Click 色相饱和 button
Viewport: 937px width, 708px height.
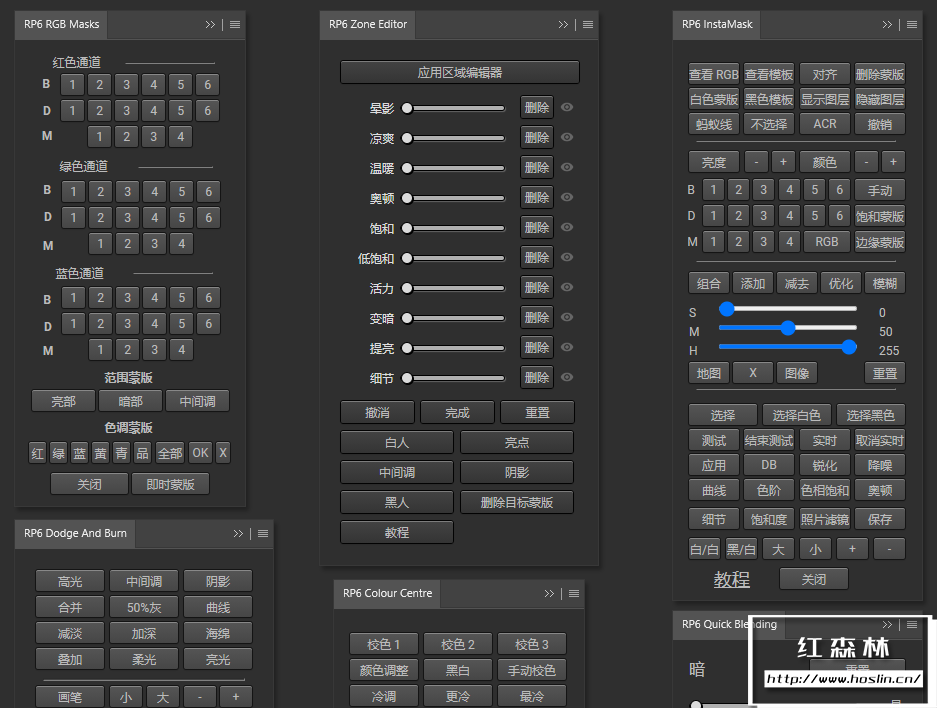tap(825, 491)
